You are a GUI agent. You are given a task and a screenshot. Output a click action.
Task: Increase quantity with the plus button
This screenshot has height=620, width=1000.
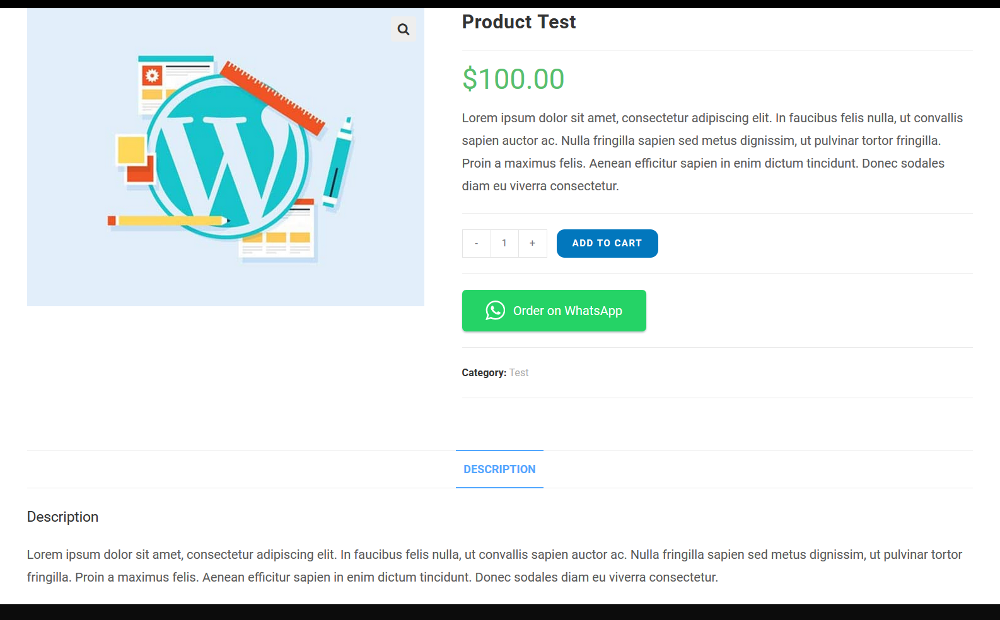pyautogui.click(x=532, y=244)
